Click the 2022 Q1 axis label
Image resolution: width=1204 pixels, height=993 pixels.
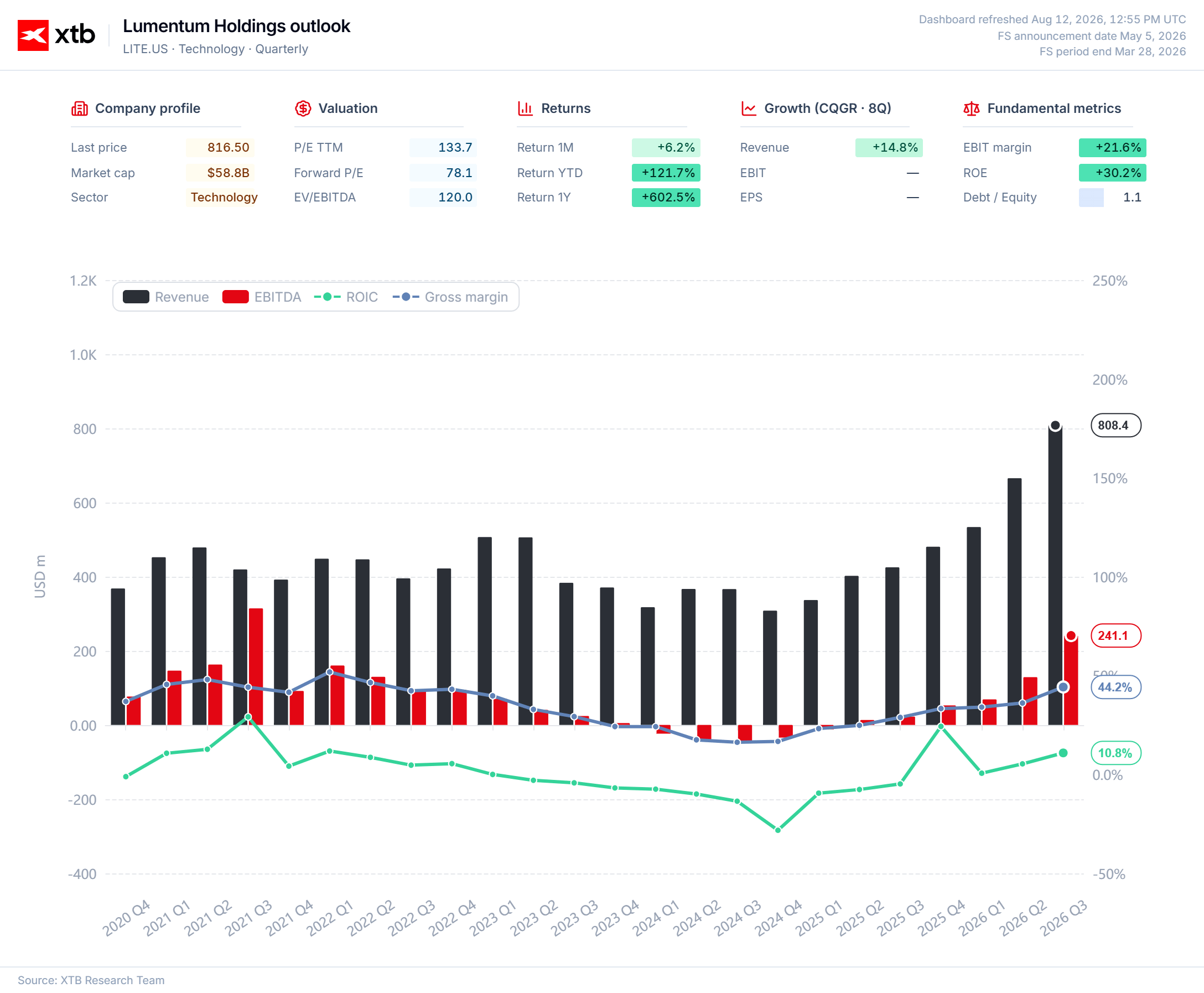pos(330,918)
